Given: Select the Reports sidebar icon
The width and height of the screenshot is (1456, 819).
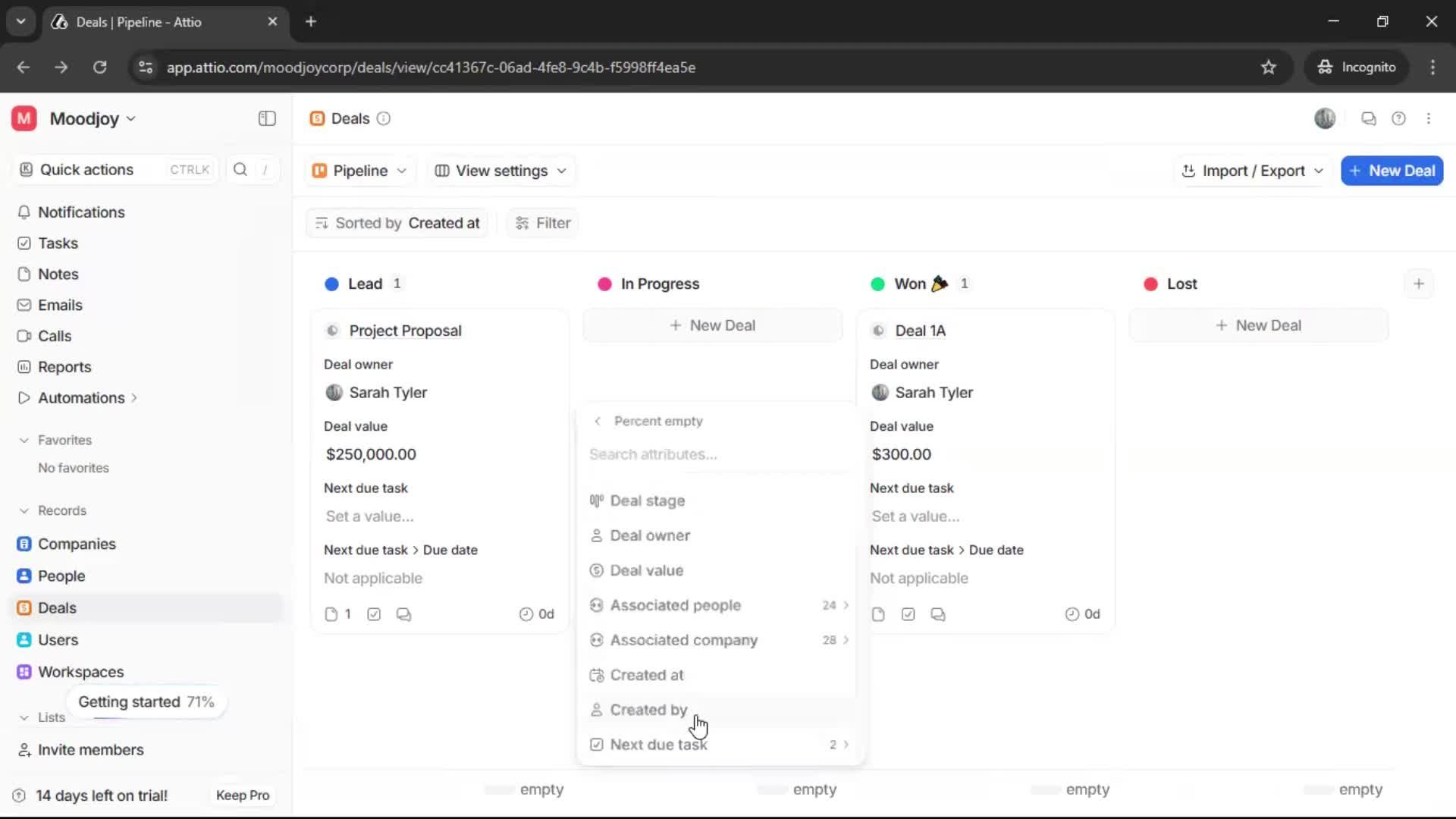Looking at the screenshot, I should tap(24, 366).
